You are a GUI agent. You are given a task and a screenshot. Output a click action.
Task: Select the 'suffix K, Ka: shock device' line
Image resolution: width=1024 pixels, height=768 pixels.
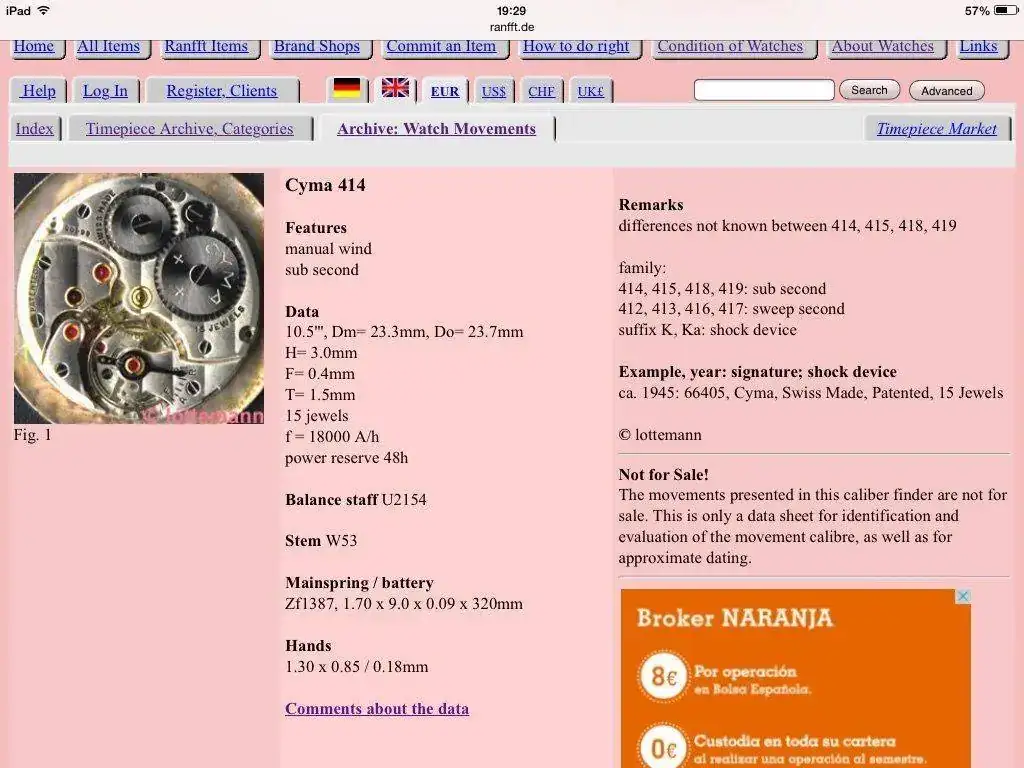click(707, 330)
